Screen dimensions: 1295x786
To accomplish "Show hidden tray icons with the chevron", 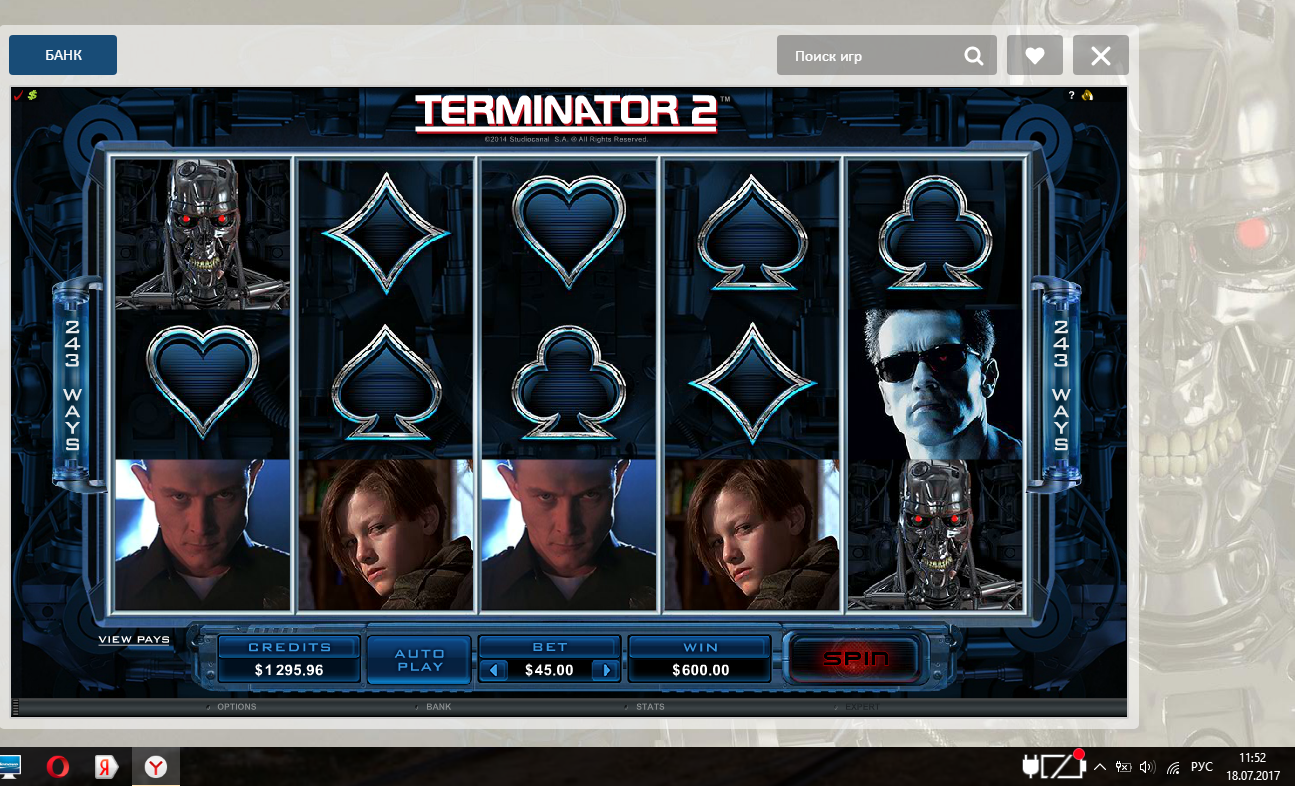I will coord(1099,767).
